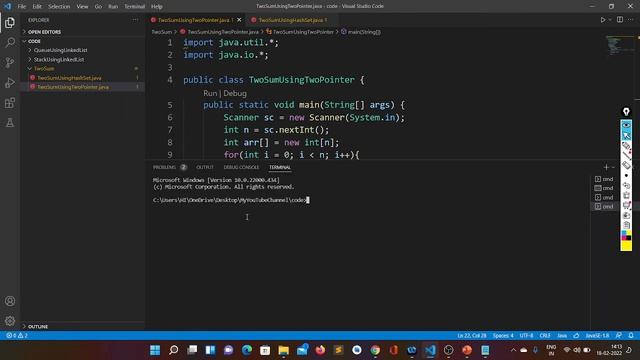
Task: Open the File menu
Action: click(22, 6)
